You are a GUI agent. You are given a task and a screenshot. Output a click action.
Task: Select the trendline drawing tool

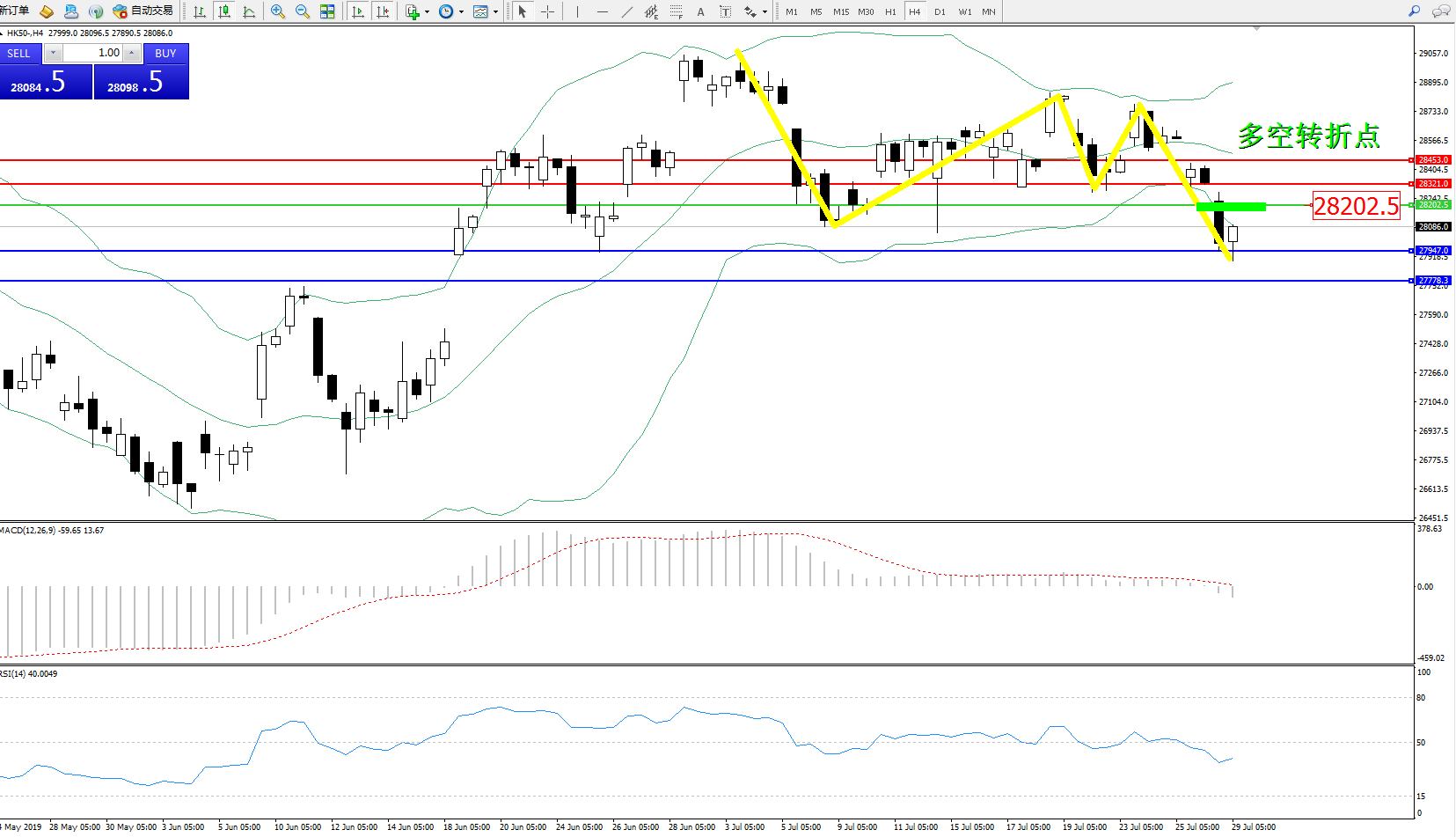626,11
